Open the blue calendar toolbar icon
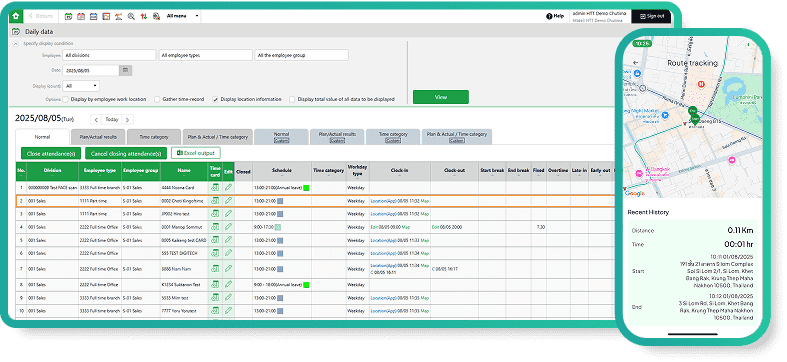787x362 pixels. pyautogui.click(x=93, y=16)
